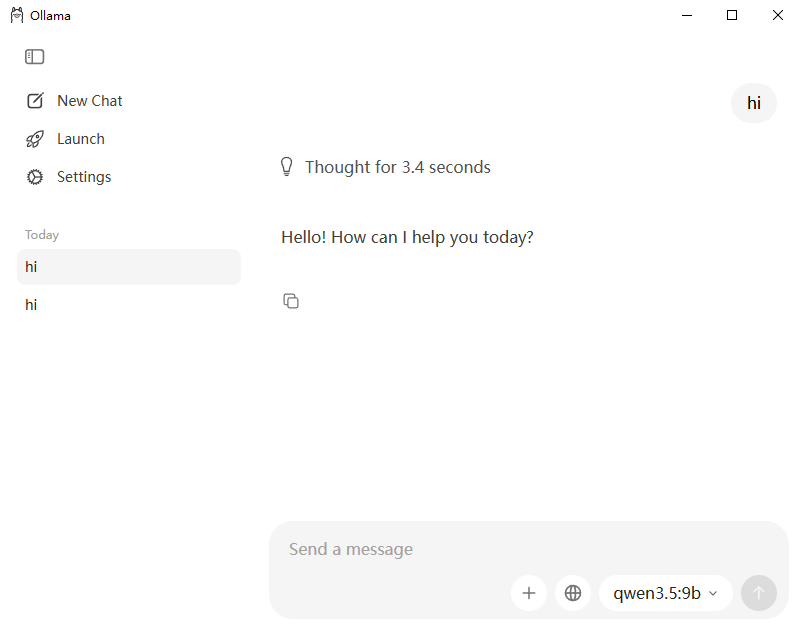
Task: Click the plus attachment icon
Action: coord(529,593)
